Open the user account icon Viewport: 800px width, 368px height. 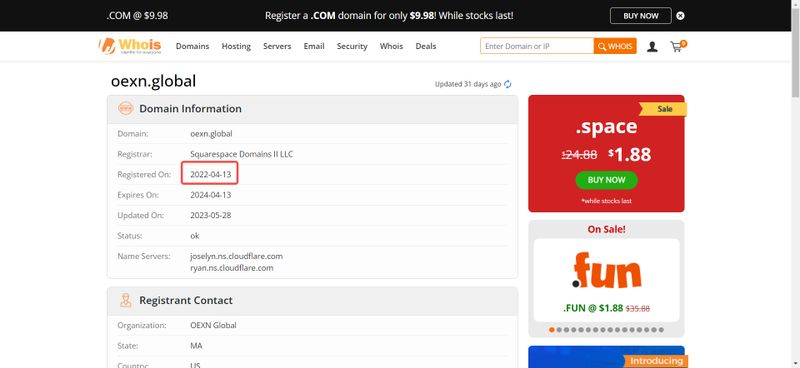(652, 47)
